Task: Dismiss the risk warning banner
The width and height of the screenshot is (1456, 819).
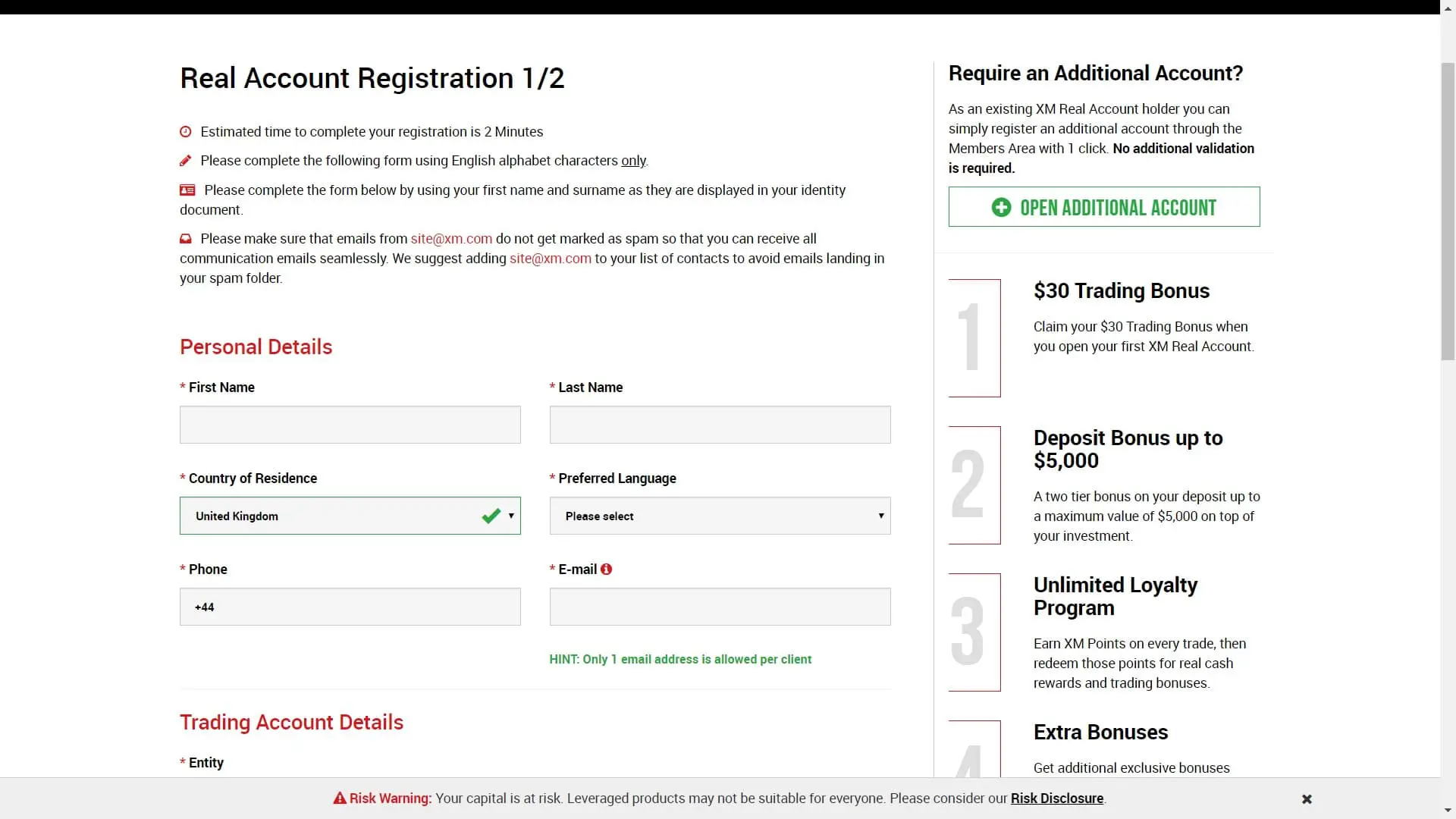Action: click(x=1307, y=799)
